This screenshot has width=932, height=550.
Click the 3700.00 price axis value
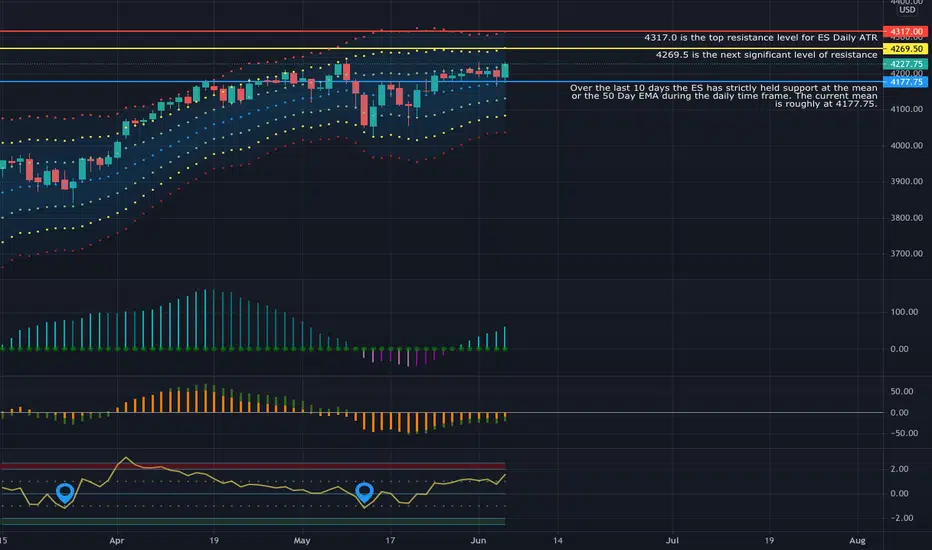[906, 253]
